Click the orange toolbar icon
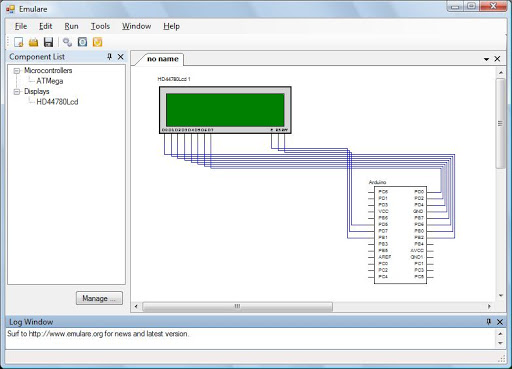Screen dimensions: 512x369 tap(97, 42)
